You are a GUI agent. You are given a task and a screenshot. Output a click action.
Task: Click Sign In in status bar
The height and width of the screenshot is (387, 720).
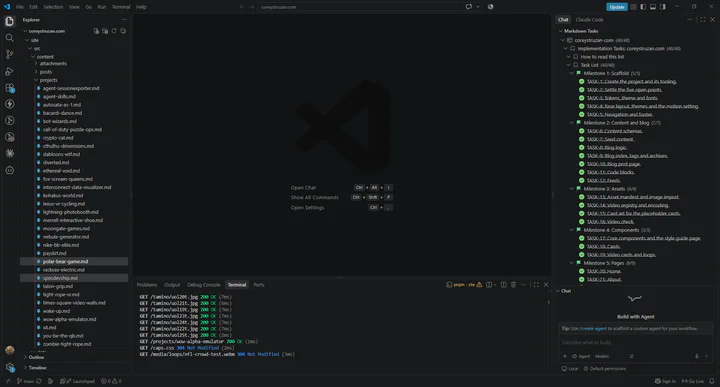665,381
